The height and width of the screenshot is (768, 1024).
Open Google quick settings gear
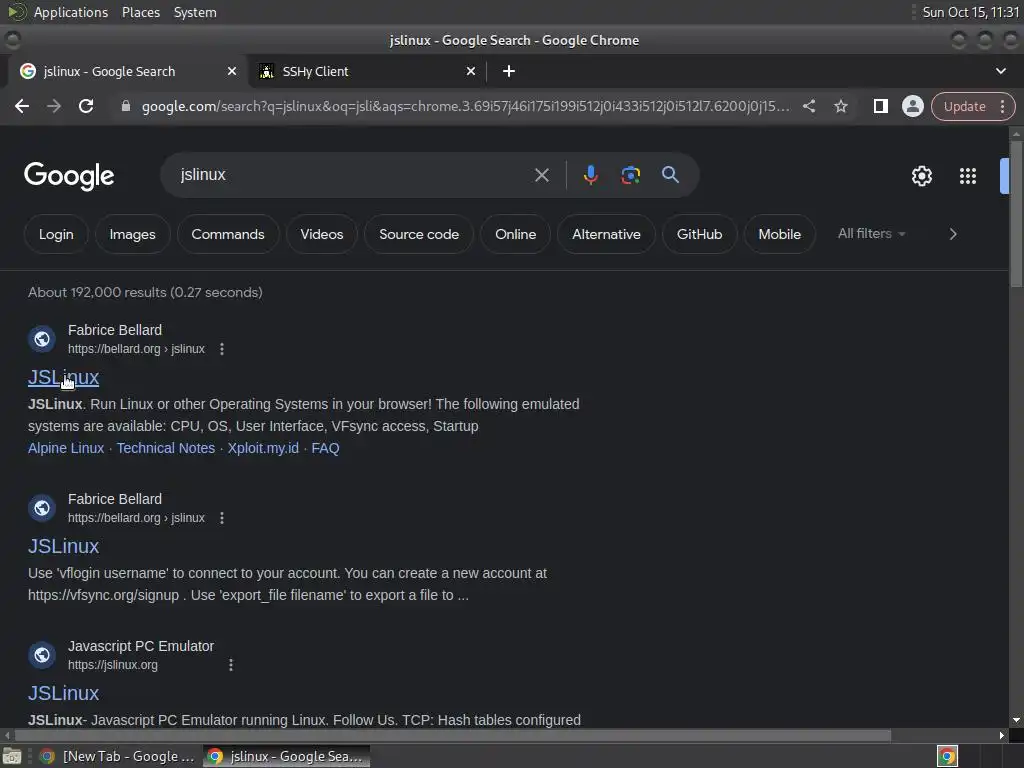point(921,176)
